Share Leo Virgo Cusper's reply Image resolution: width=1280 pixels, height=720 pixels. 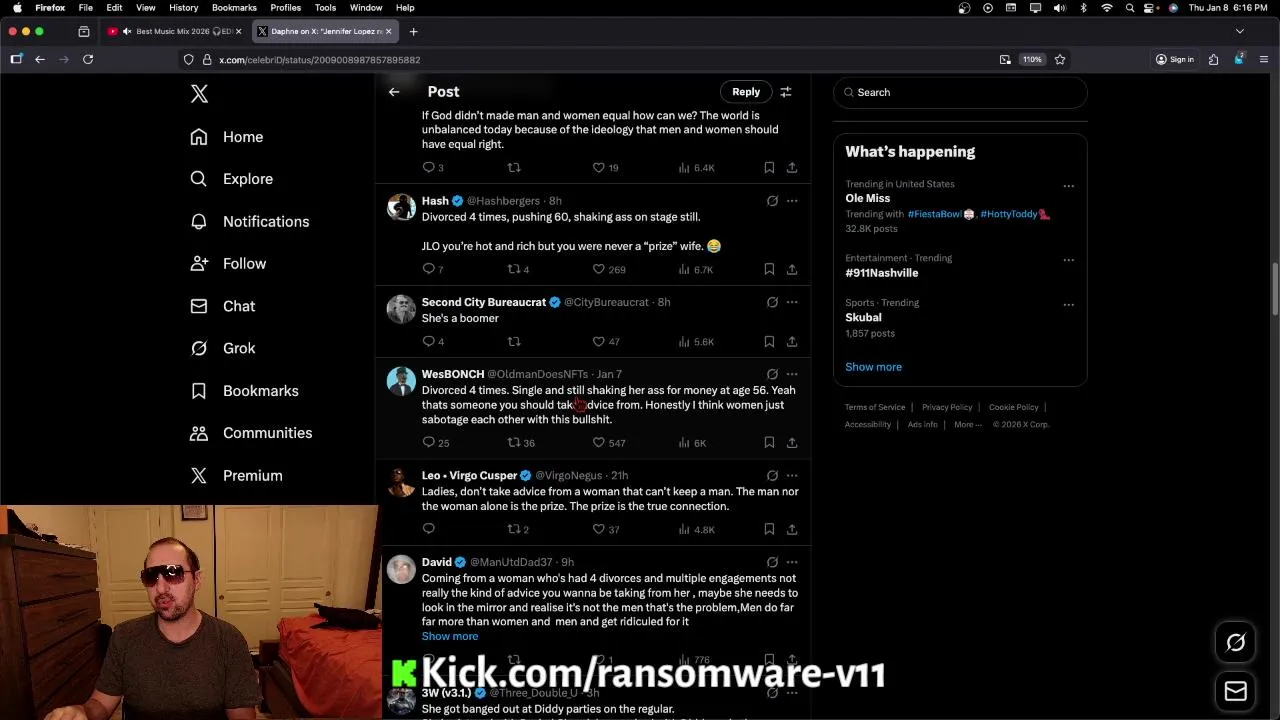click(791, 529)
